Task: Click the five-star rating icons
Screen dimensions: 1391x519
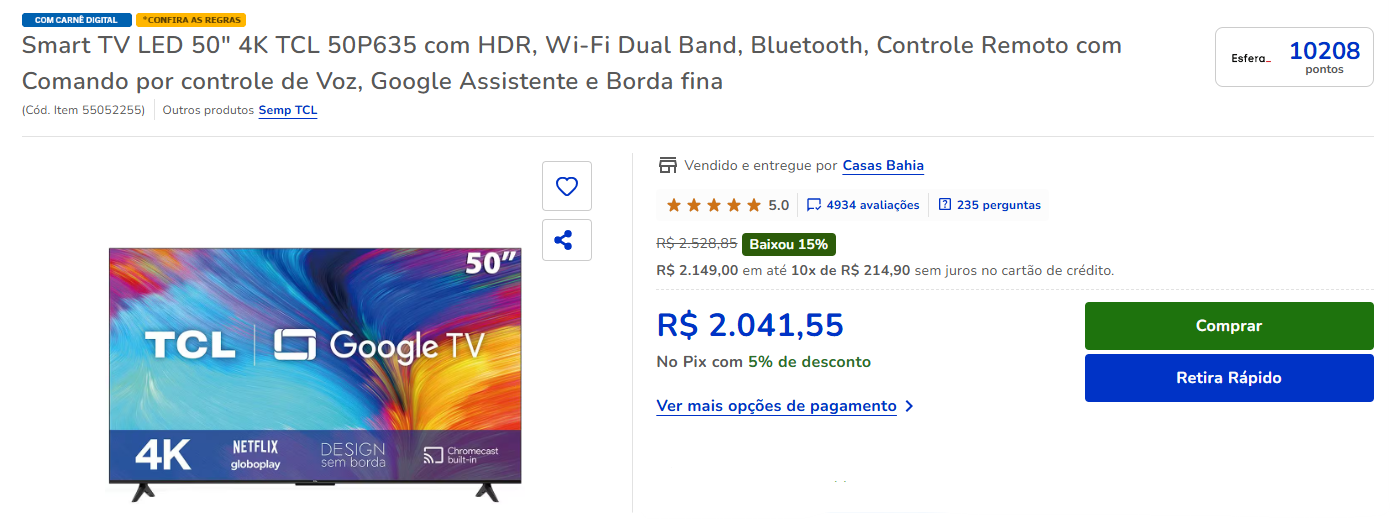Action: [x=713, y=205]
